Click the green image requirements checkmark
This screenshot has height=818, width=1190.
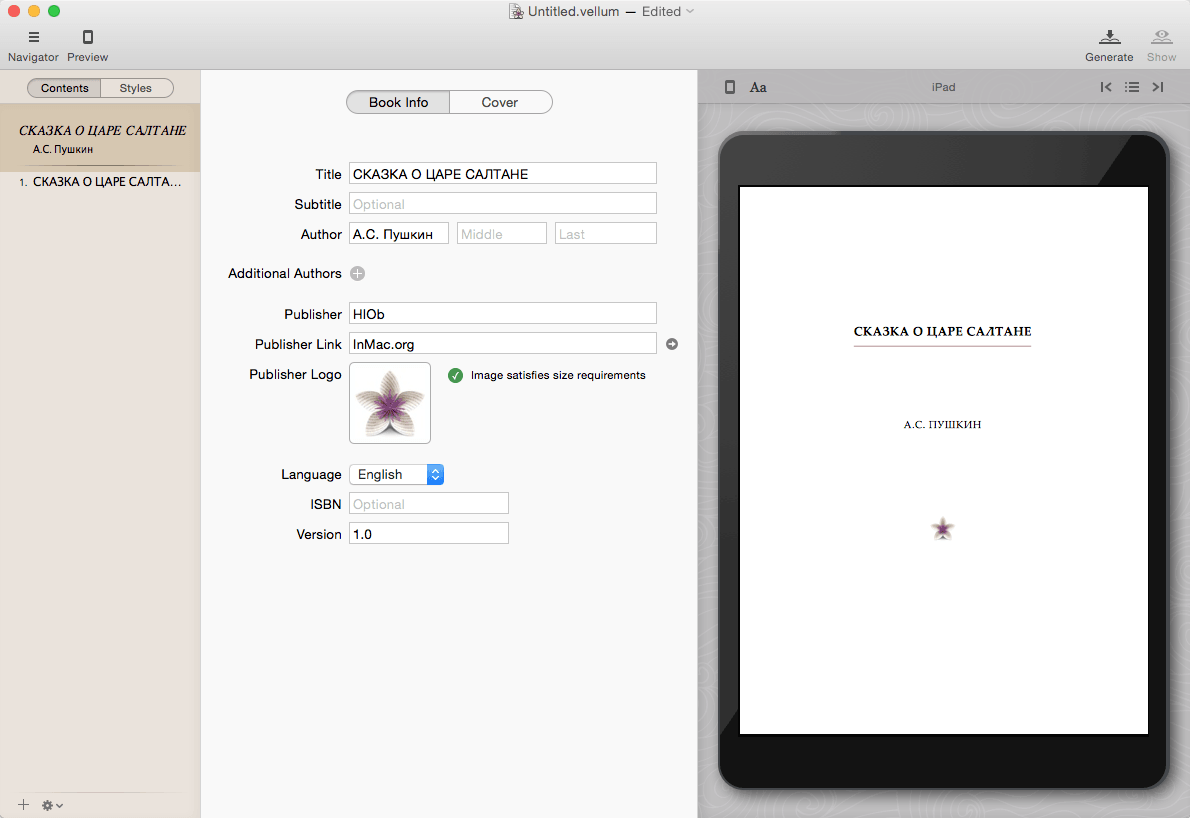click(x=456, y=375)
